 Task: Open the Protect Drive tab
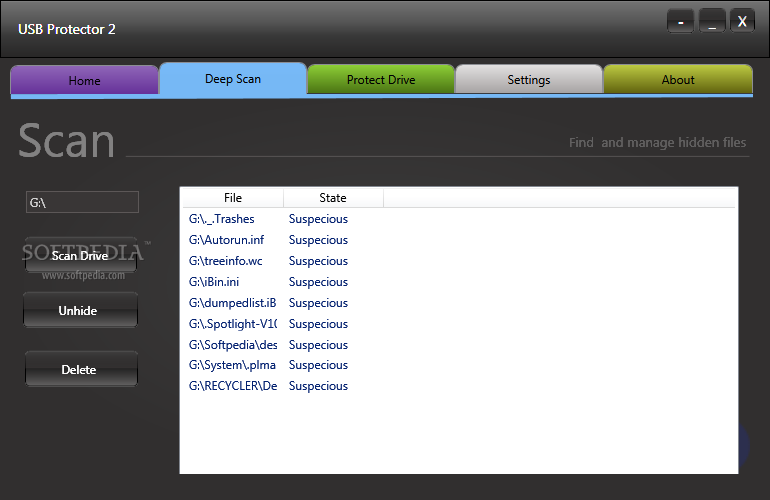tap(381, 80)
